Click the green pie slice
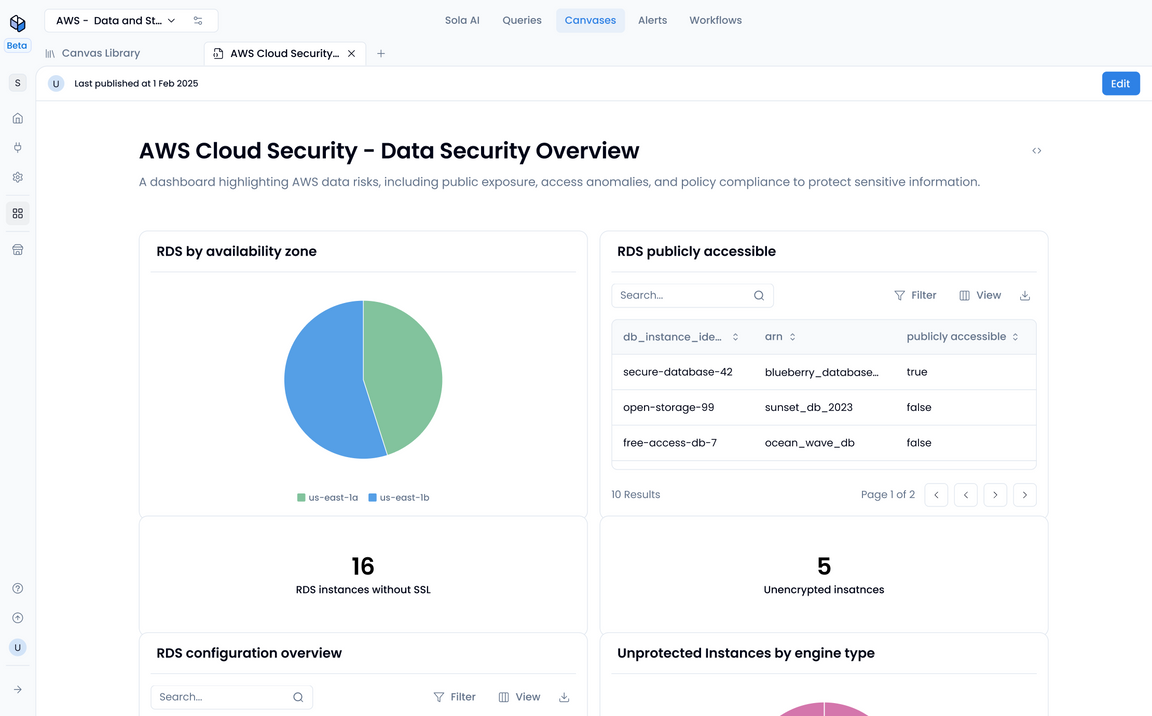This screenshot has height=716, width=1152. point(404,375)
